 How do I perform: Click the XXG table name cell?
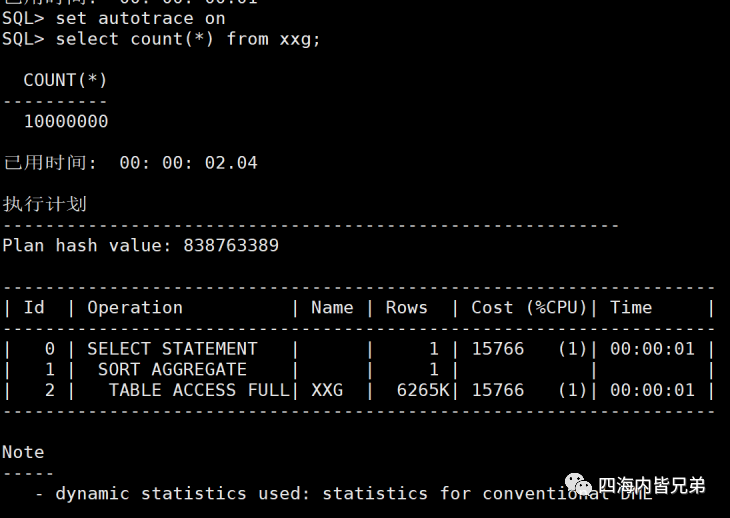point(327,390)
